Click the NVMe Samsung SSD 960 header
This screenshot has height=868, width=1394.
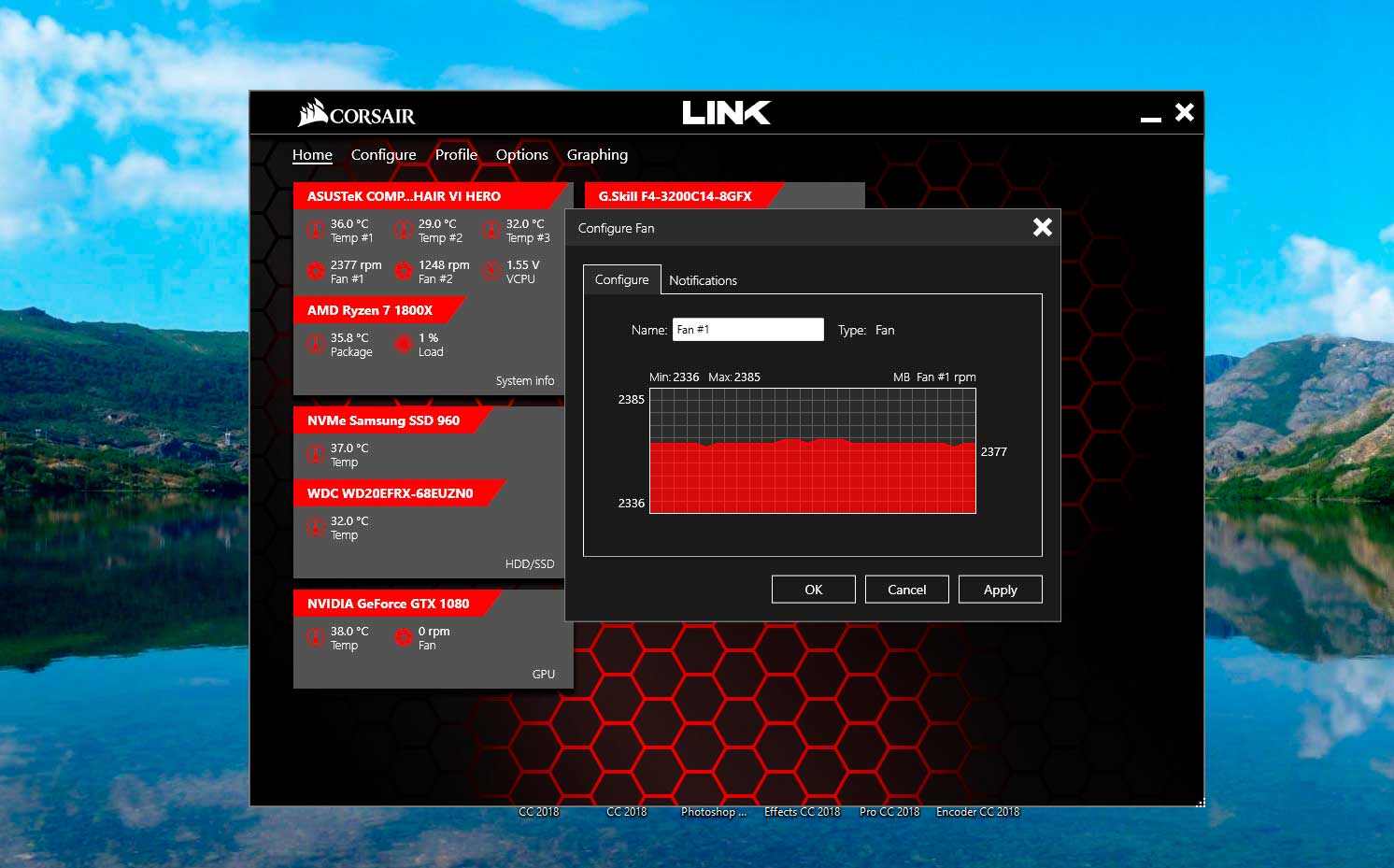point(393,420)
